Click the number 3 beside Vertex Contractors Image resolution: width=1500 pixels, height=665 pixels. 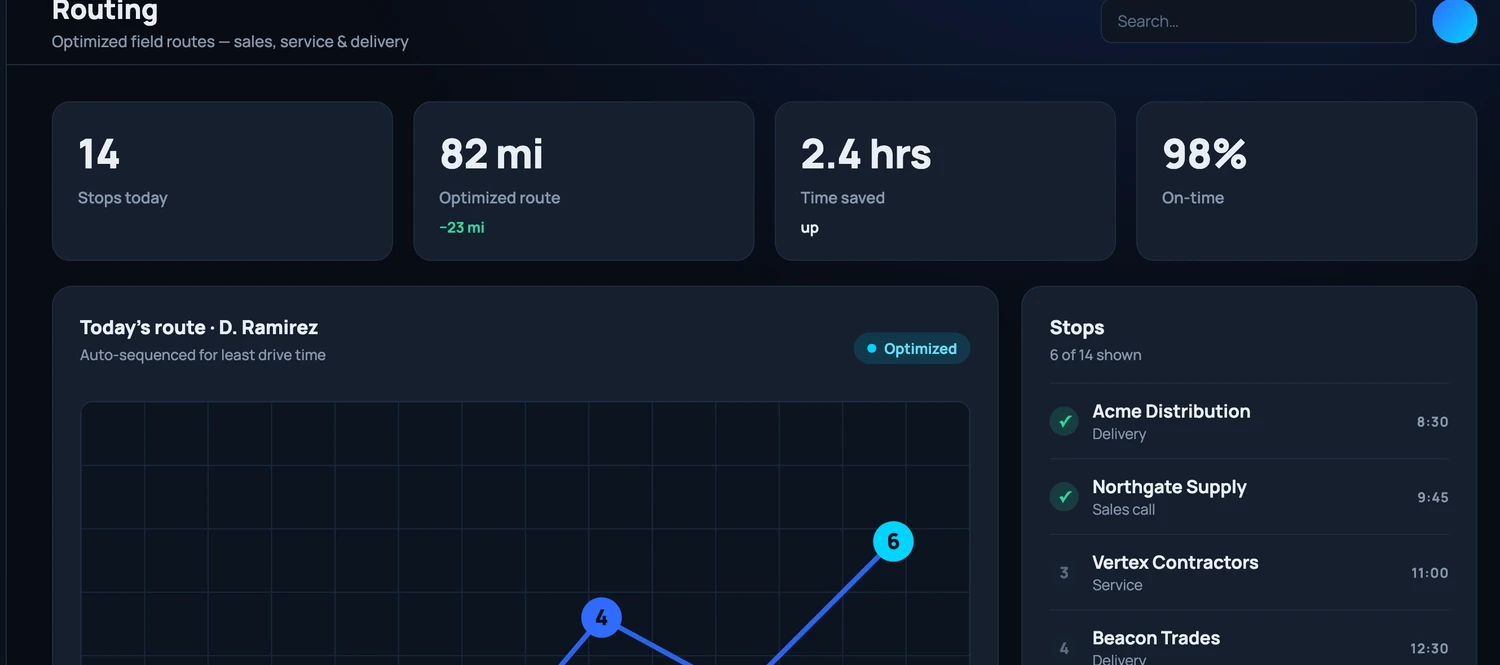[1064, 573]
